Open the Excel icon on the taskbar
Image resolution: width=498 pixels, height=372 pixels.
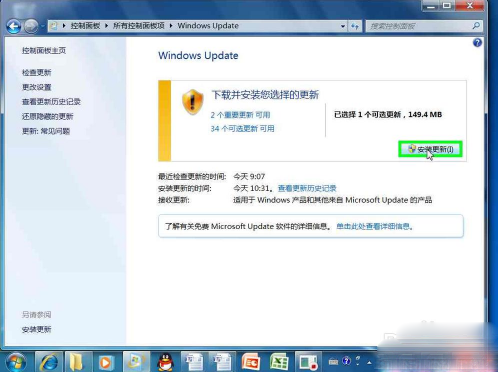coord(279,362)
